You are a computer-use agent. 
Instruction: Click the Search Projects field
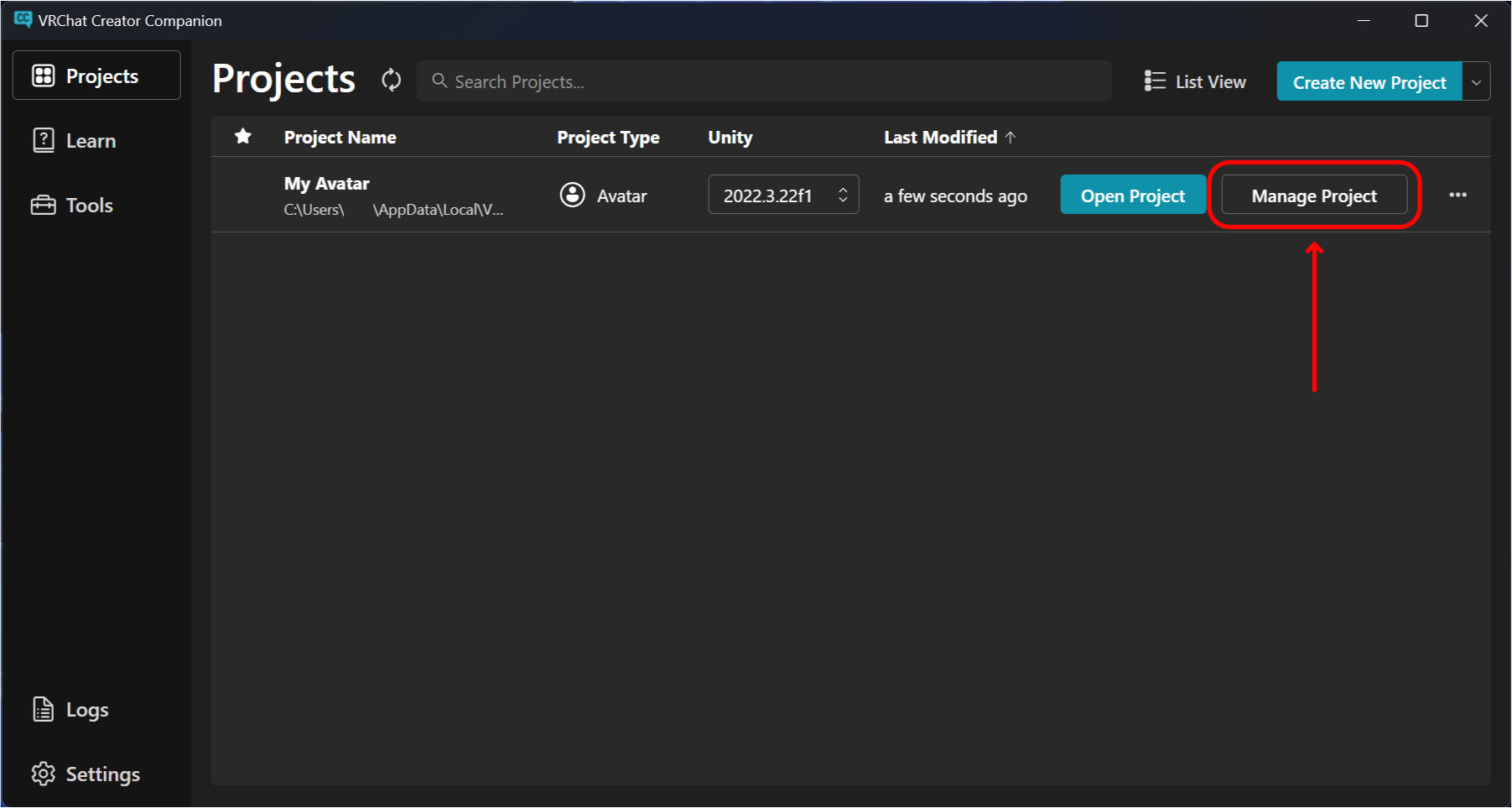(x=764, y=81)
